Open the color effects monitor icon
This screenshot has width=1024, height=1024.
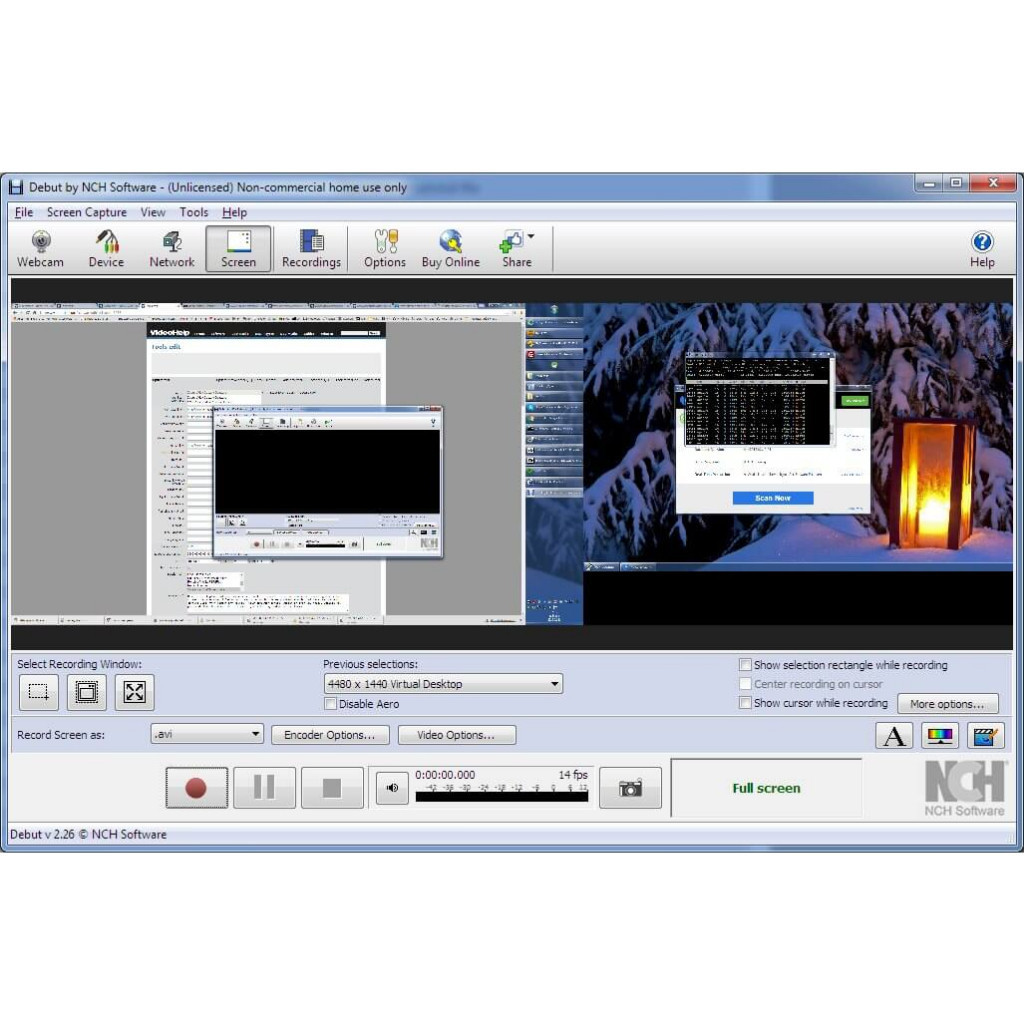point(940,736)
